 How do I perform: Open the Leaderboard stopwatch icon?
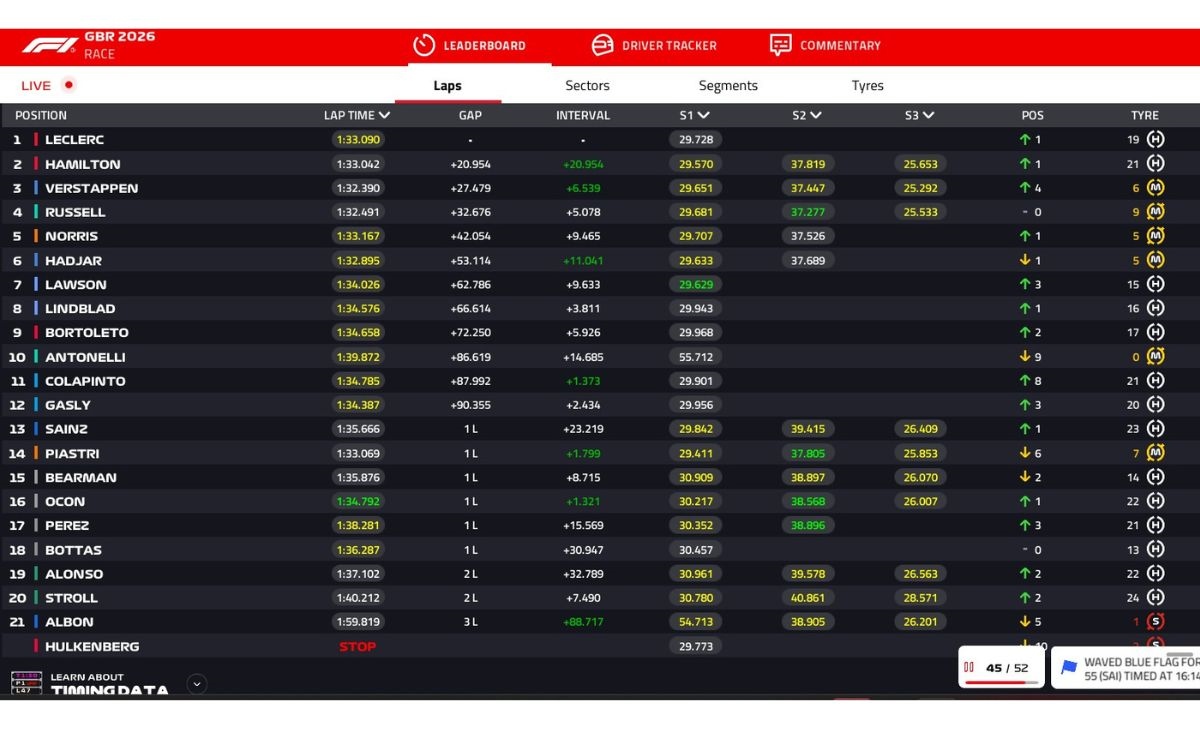pos(424,45)
